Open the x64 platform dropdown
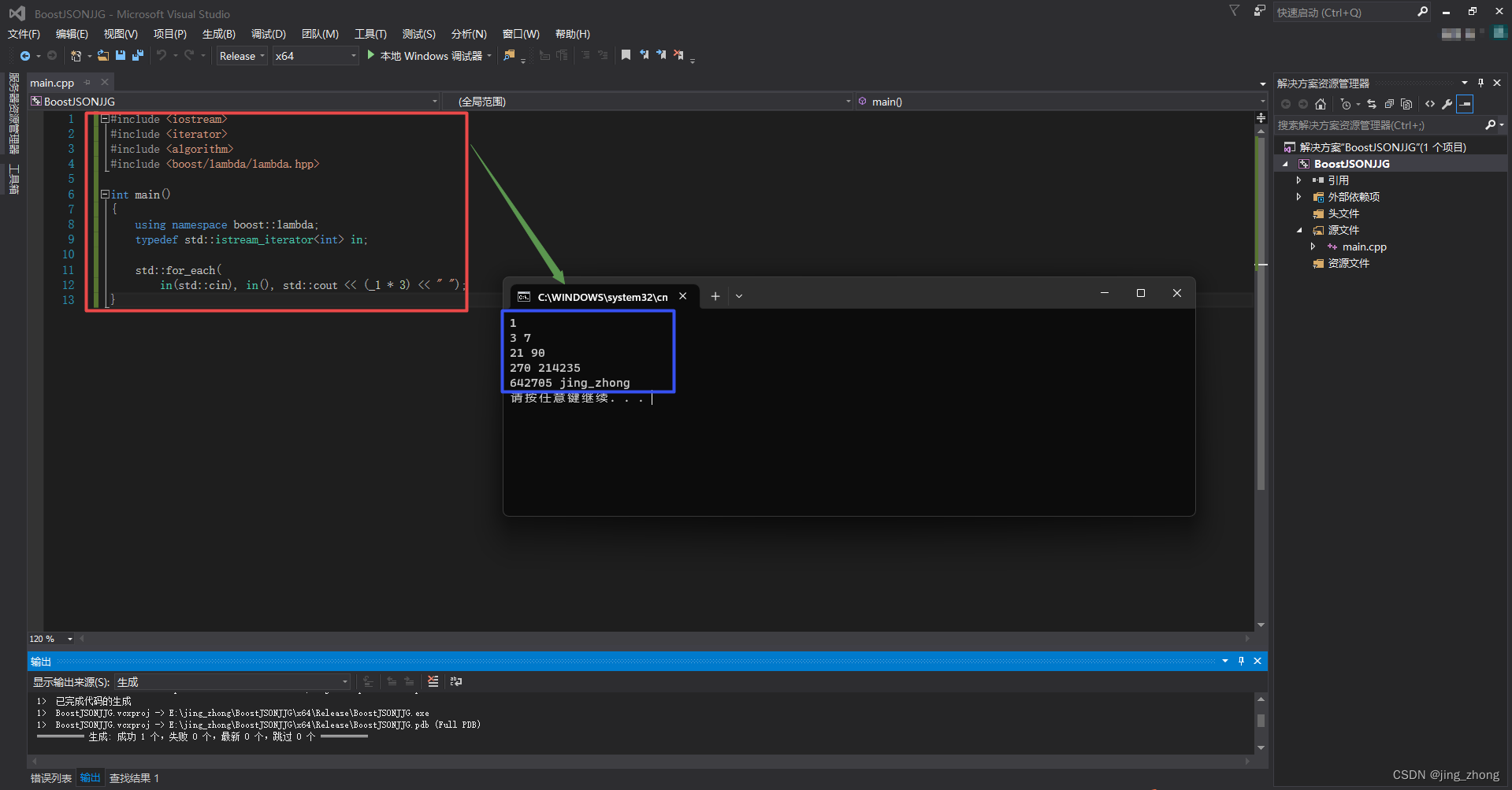The height and width of the screenshot is (790, 1512). click(351, 55)
